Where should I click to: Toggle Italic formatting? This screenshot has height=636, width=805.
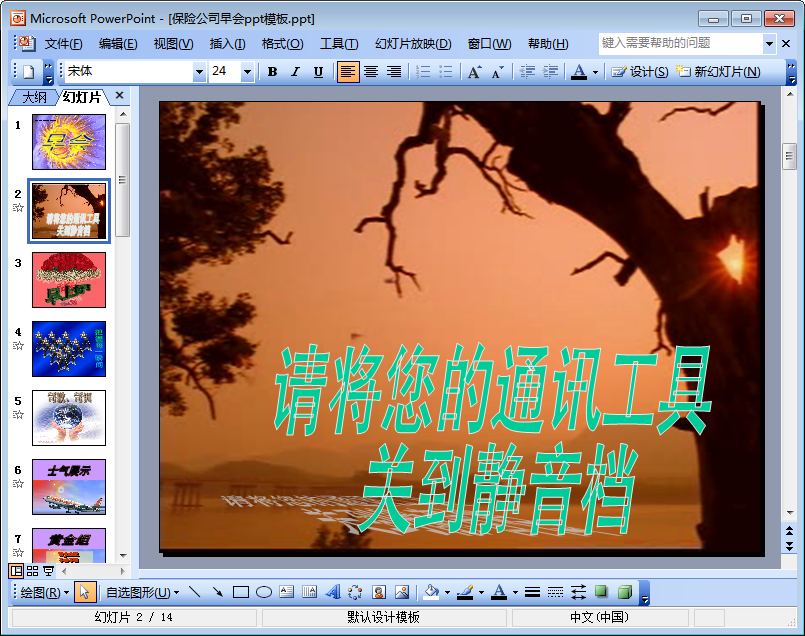pyautogui.click(x=295, y=72)
